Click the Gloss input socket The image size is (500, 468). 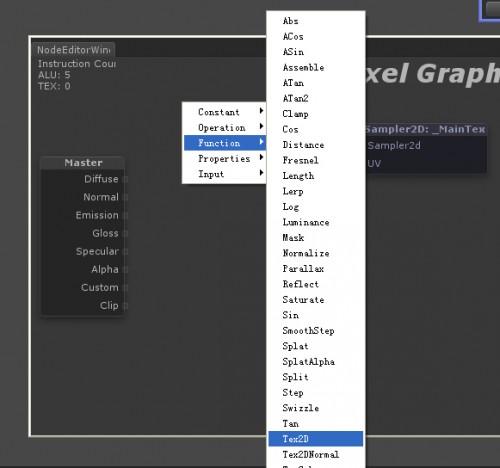coord(125,233)
